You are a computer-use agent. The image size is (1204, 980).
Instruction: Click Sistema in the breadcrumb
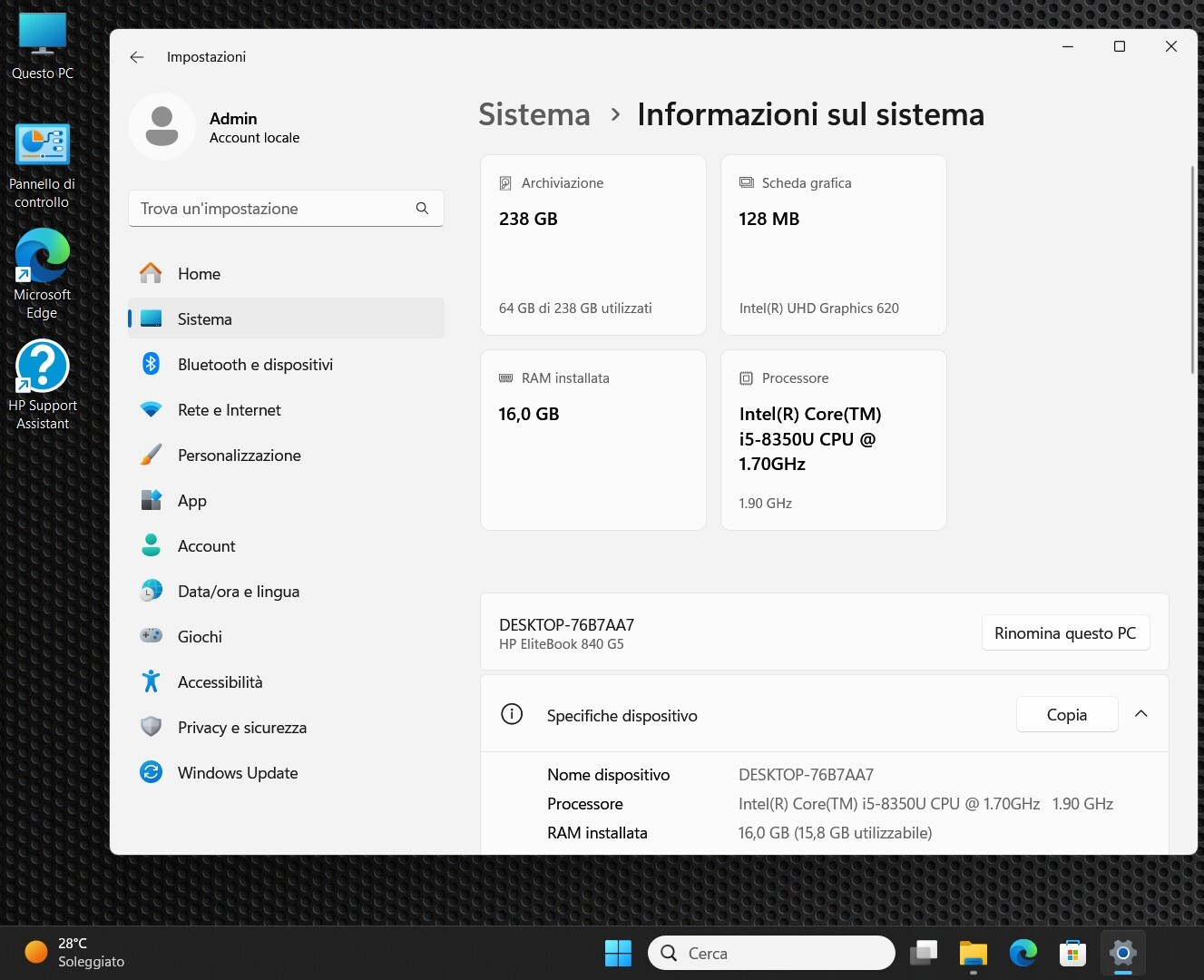click(534, 114)
